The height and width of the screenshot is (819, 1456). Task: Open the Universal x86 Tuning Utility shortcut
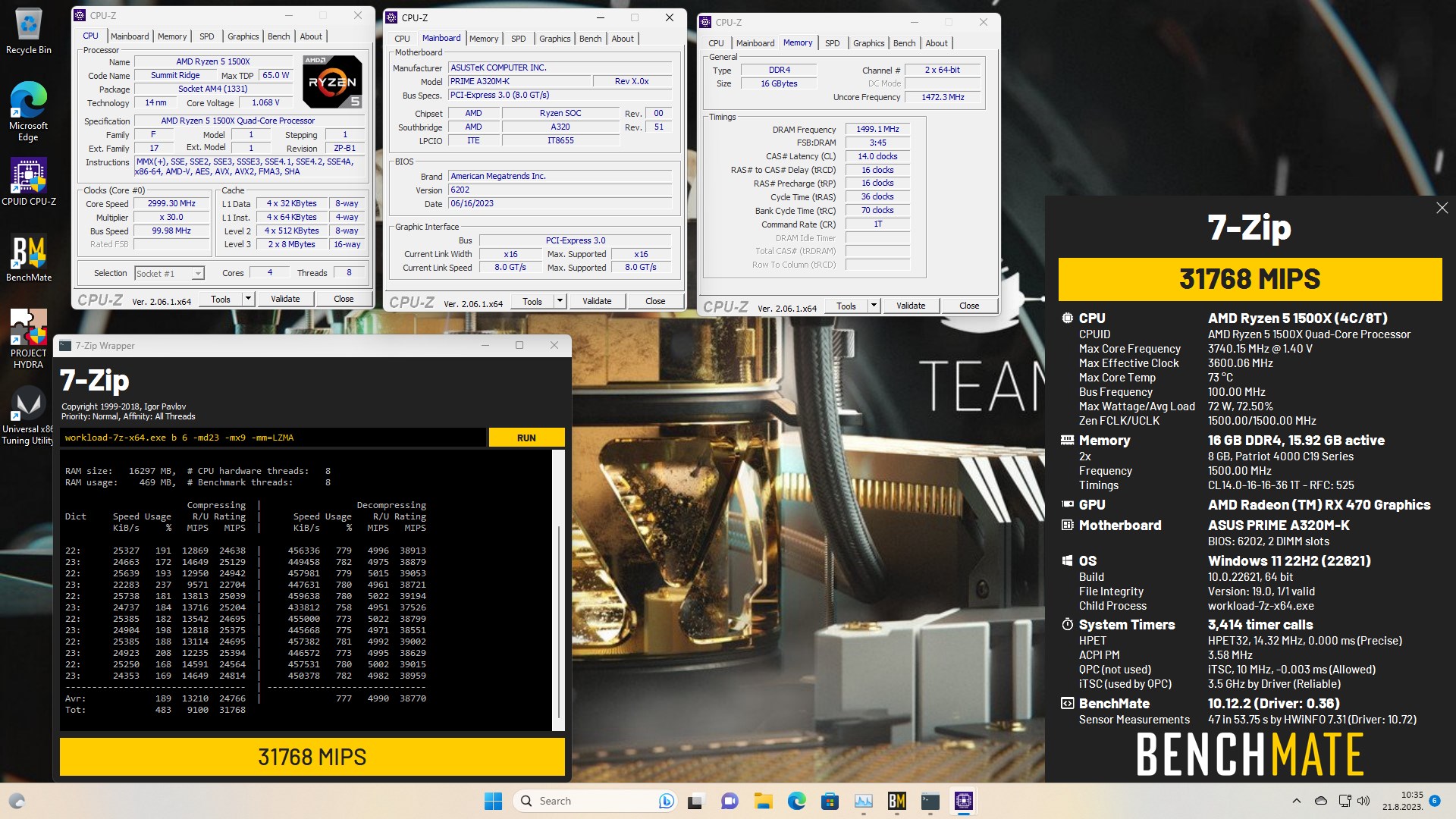[x=29, y=416]
